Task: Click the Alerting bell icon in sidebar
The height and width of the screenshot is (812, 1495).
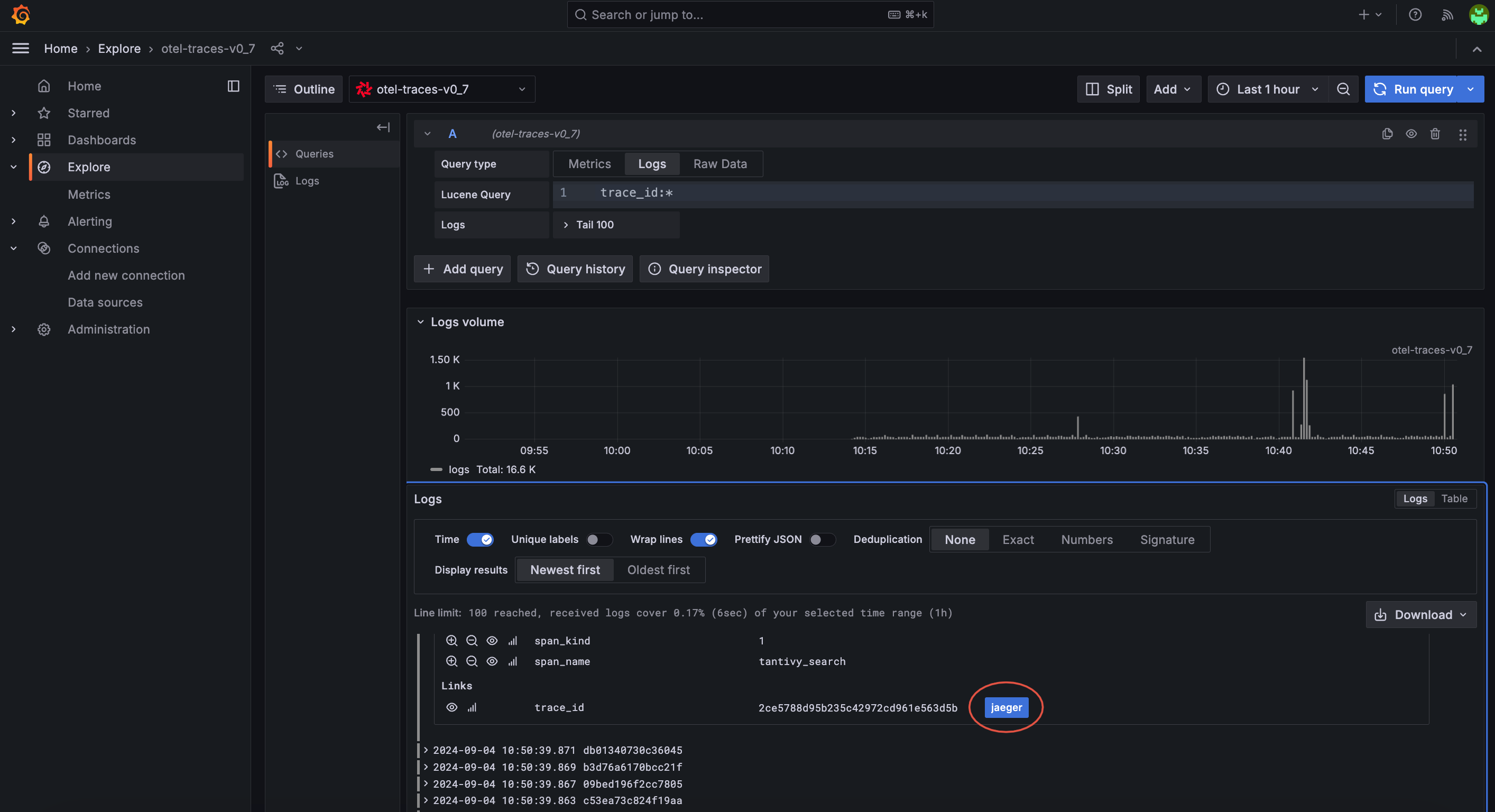Action: tap(44, 221)
